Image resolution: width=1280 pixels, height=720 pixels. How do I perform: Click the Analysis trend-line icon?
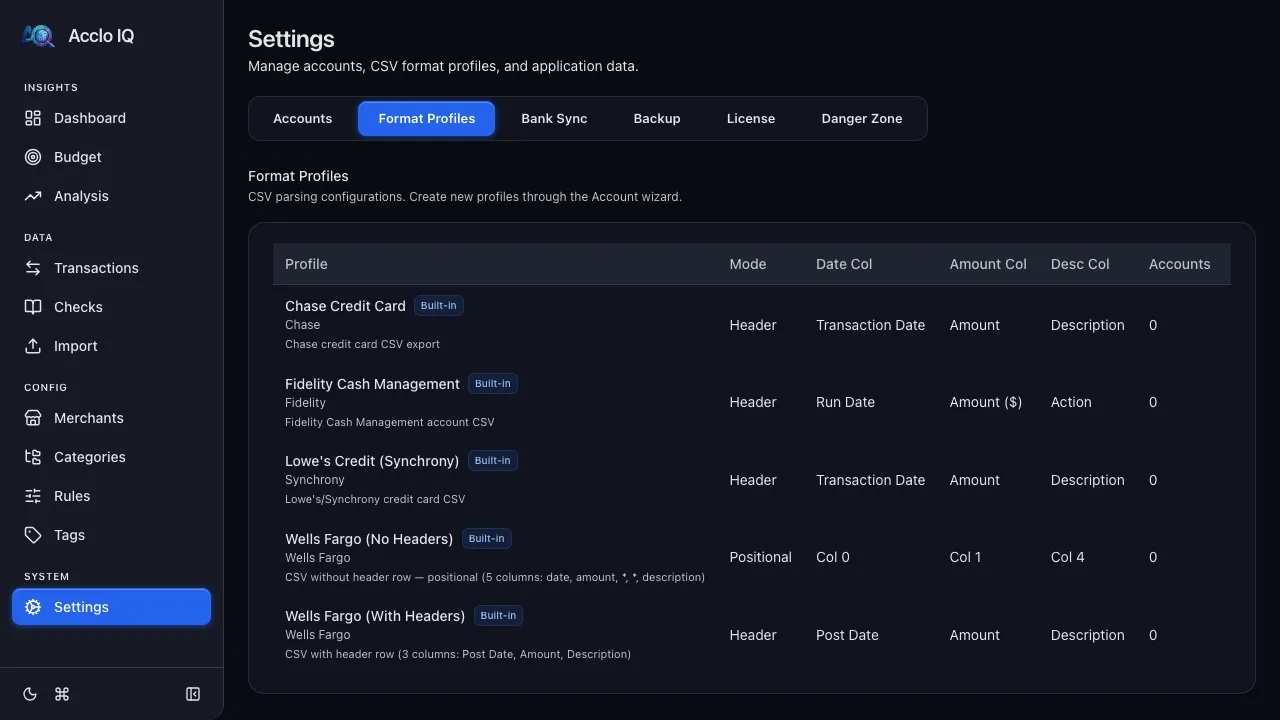click(x=33, y=196)
